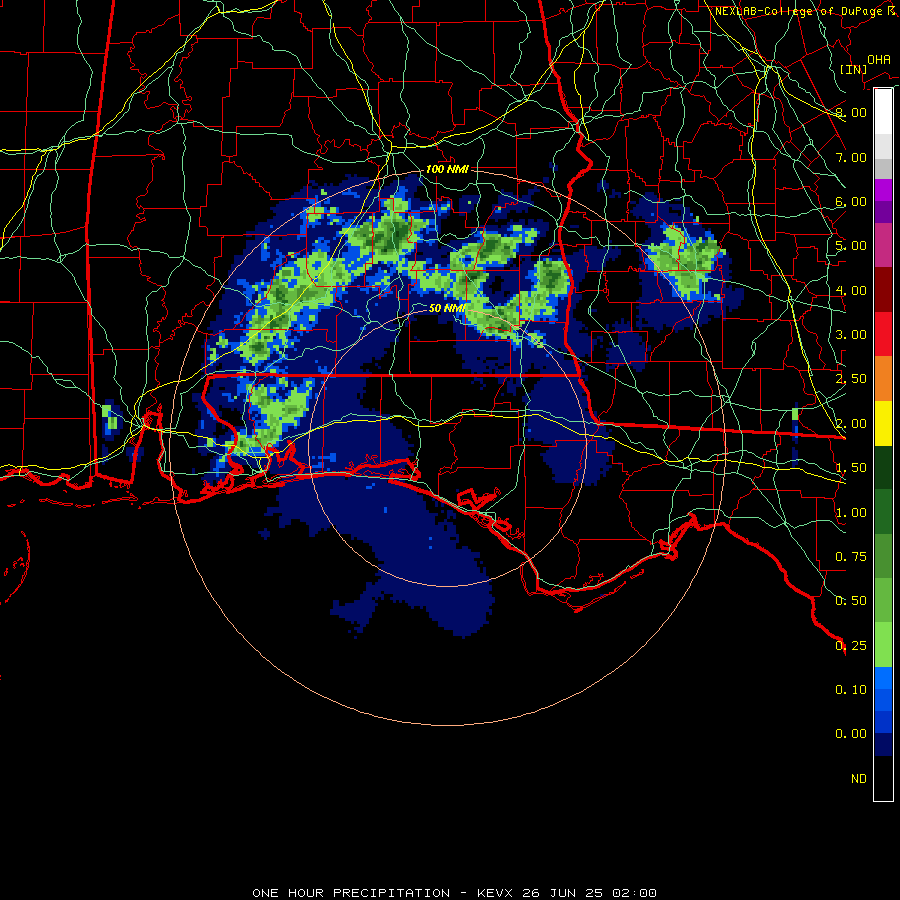Select the 0.25 legend value
The image size is (900, 900).
pos(851,646)
